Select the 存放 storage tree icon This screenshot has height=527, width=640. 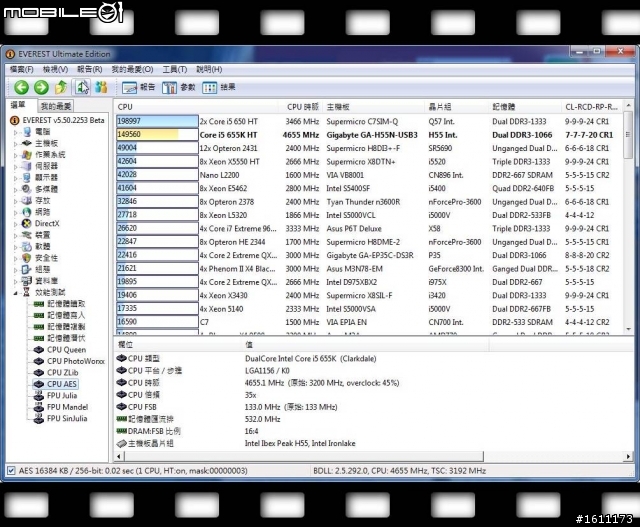pyautogui.click(x=27, y=200)
